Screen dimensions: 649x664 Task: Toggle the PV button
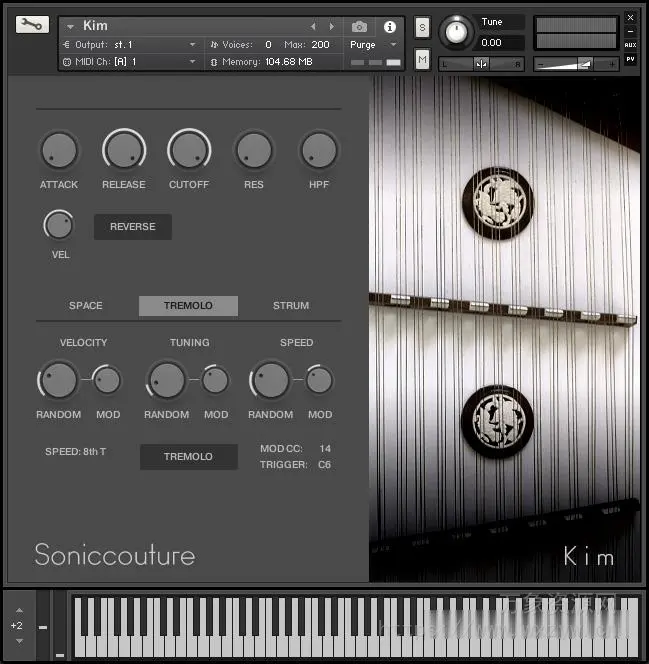(x=630, y=59)
